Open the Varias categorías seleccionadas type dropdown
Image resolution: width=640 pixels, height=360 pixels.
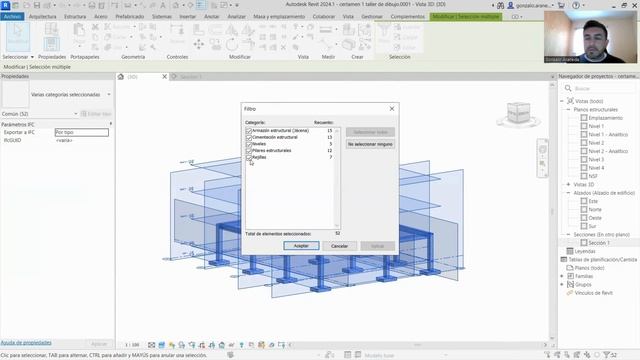pos(109,94)
